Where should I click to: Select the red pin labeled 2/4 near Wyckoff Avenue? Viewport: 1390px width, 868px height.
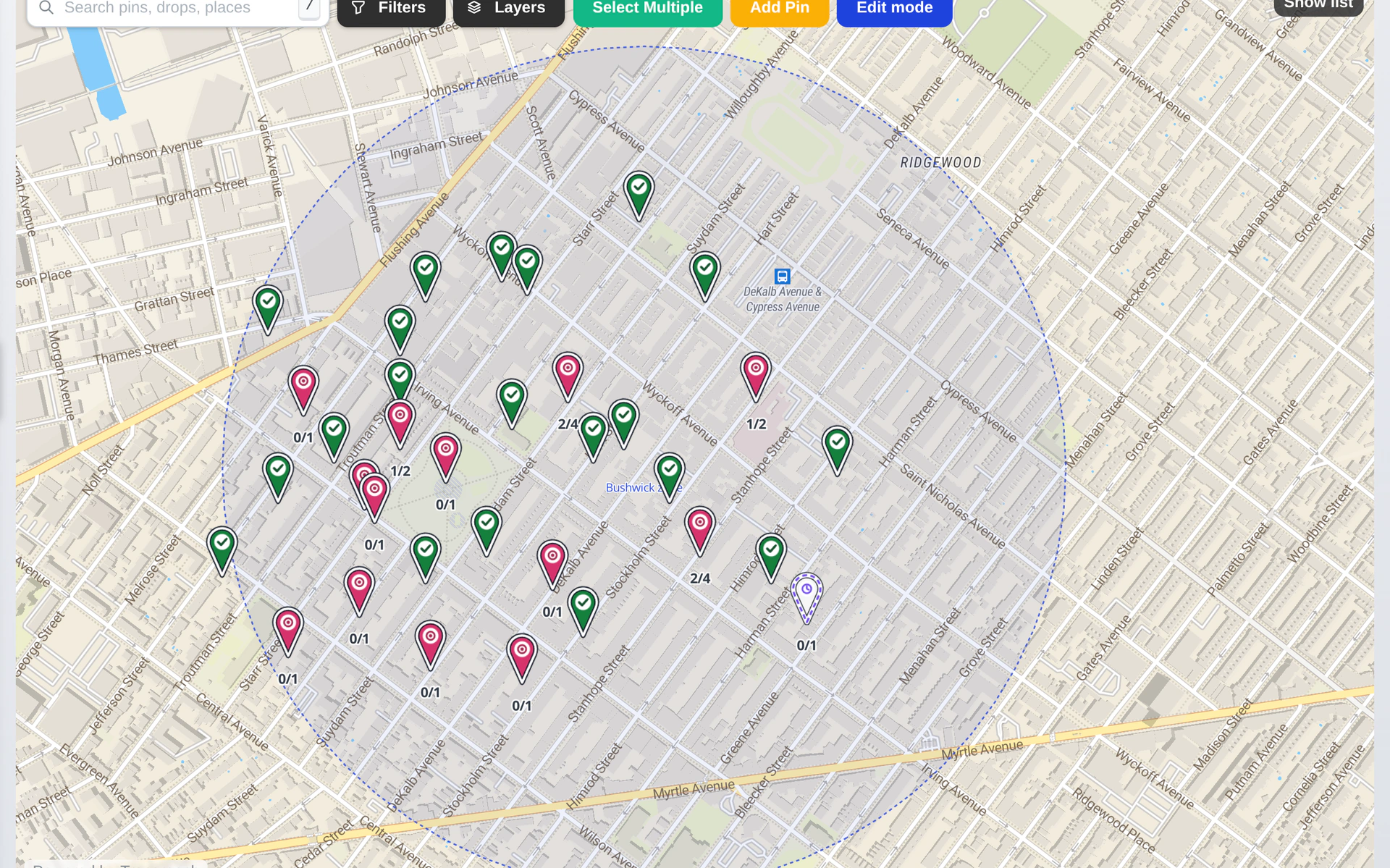pos(568,376)
